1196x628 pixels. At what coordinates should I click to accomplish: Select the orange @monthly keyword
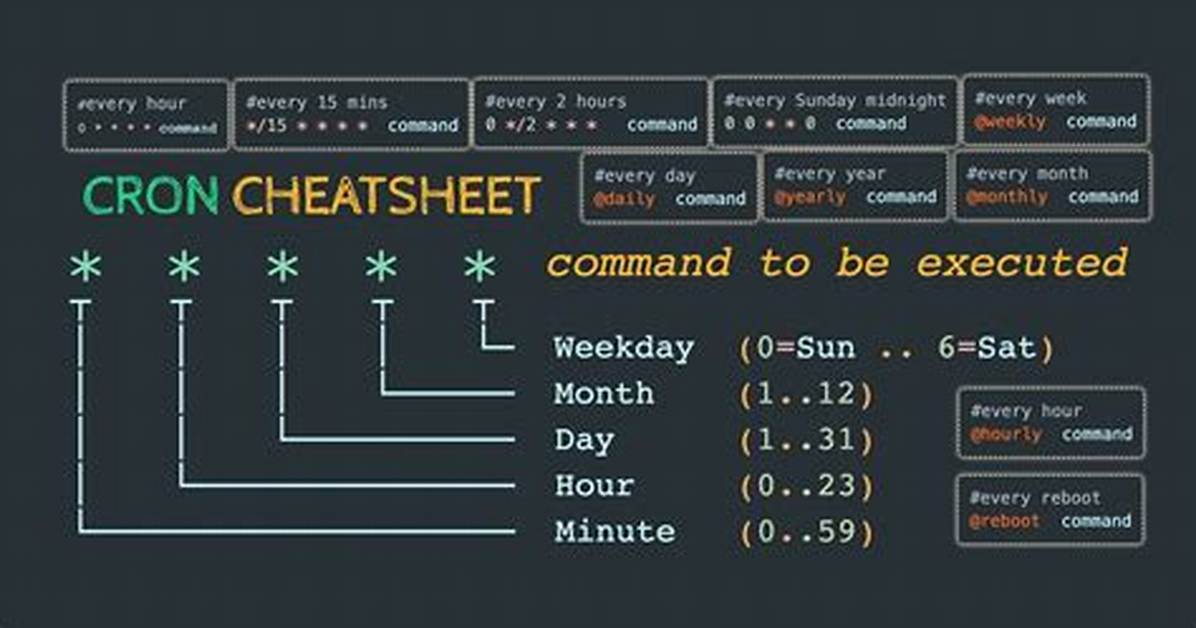tap(1007, 197)
